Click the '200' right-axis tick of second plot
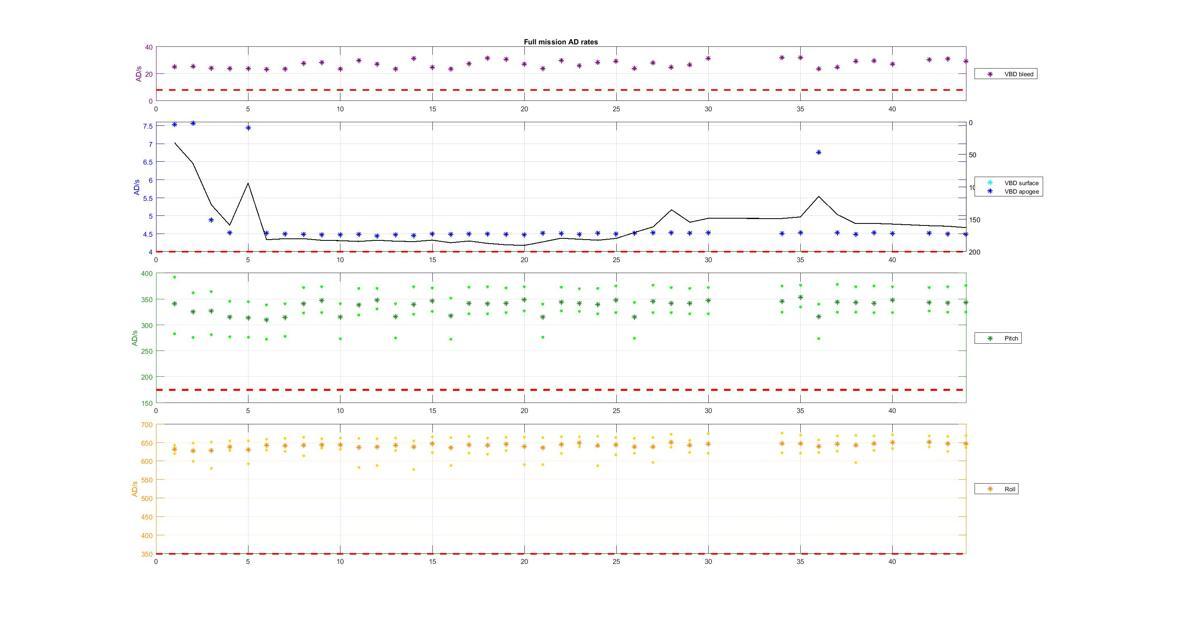The height and width of the screenshot is (622, 1200). (975, 252)
